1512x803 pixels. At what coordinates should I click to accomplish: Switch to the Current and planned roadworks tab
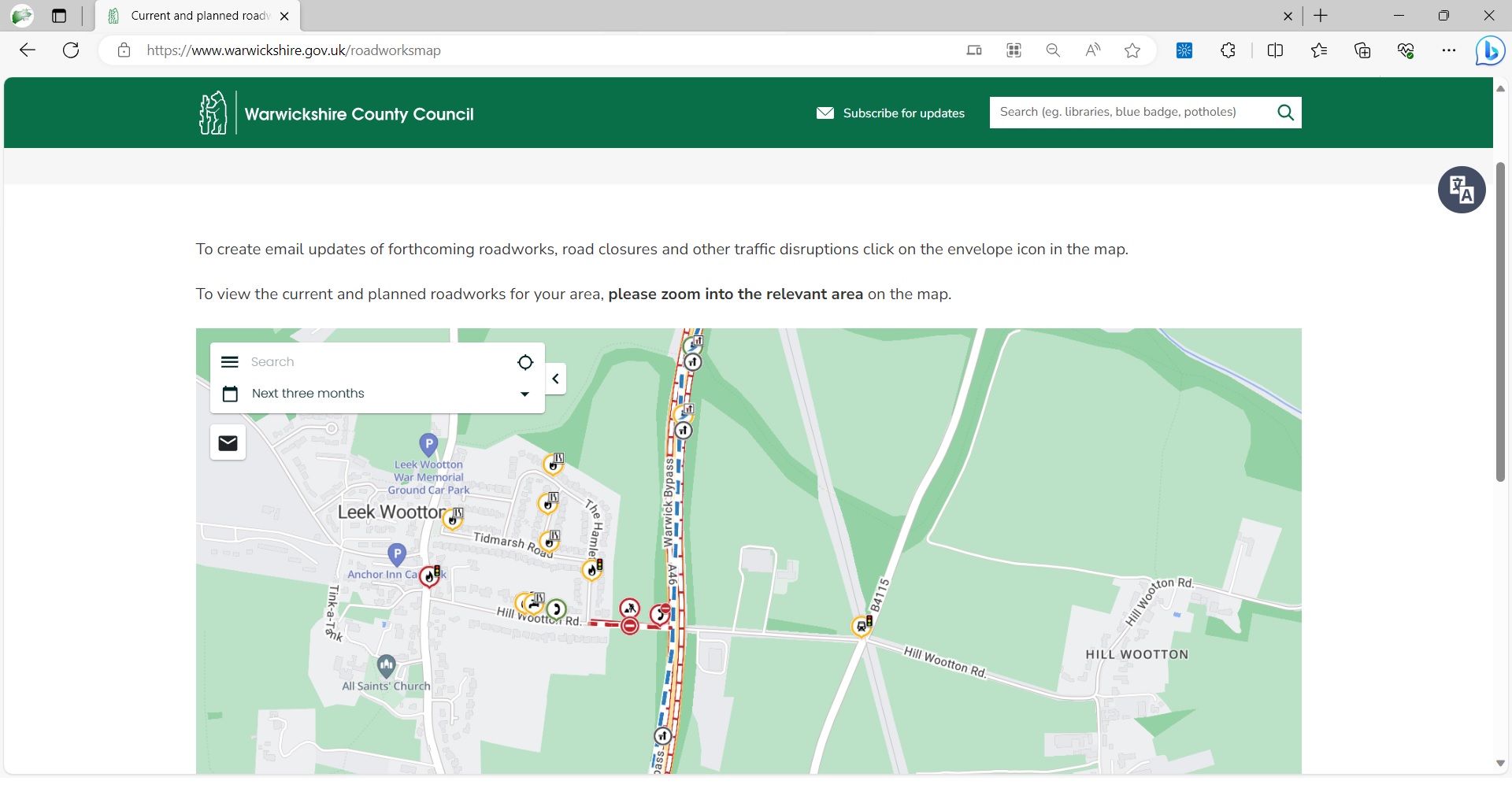pyautogui.click(x=195, y=16)
